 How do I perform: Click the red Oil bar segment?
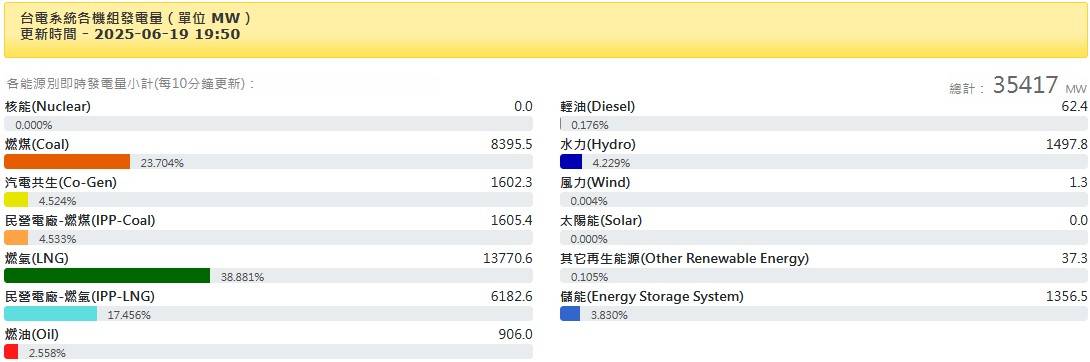pyautogui.click(x=11, y=352)
